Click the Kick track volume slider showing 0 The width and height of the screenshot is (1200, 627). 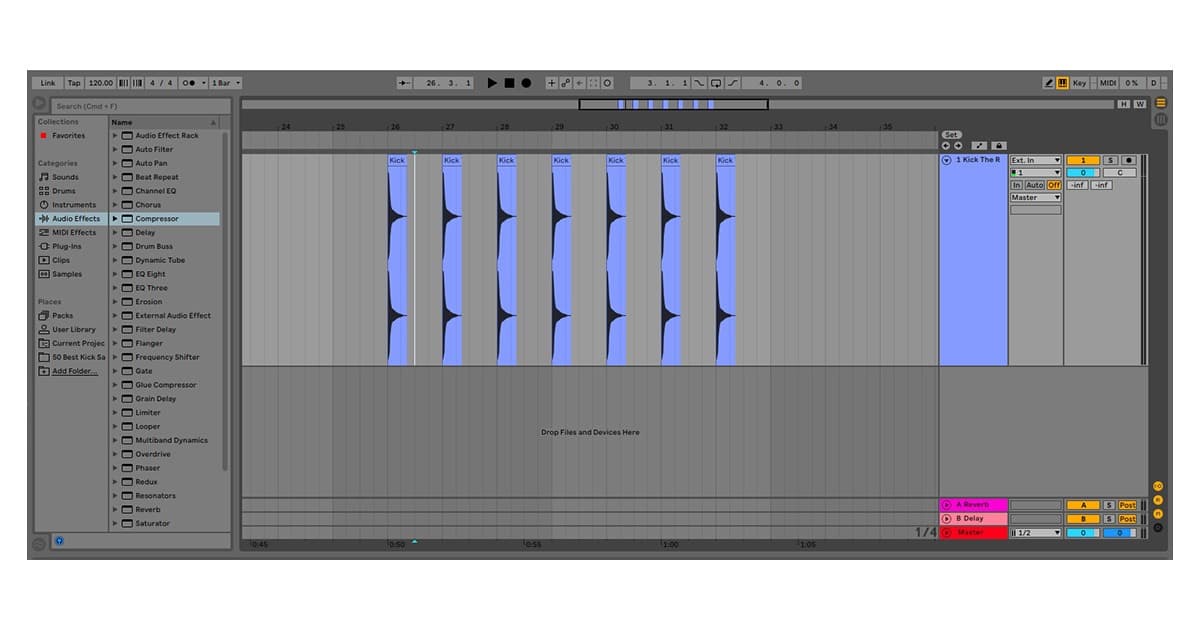1083,172
